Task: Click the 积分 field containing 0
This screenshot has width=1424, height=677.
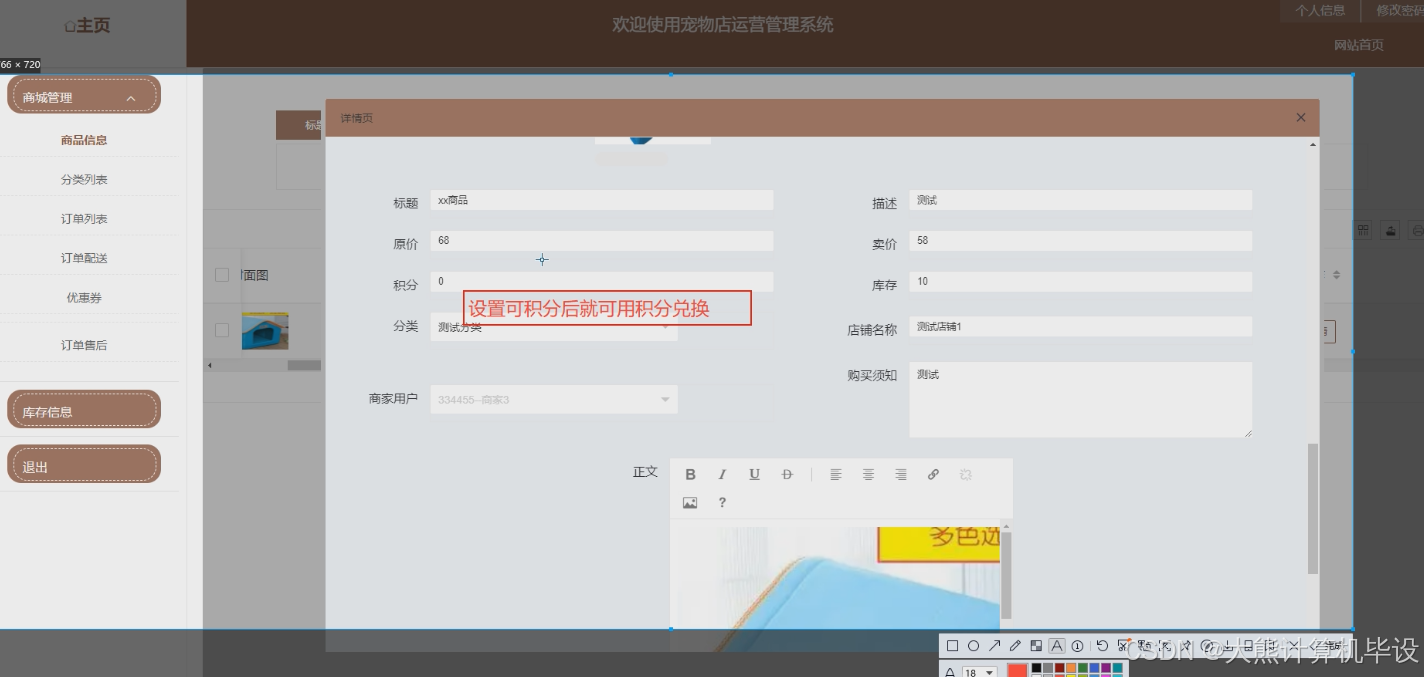Action: (602, 282)
